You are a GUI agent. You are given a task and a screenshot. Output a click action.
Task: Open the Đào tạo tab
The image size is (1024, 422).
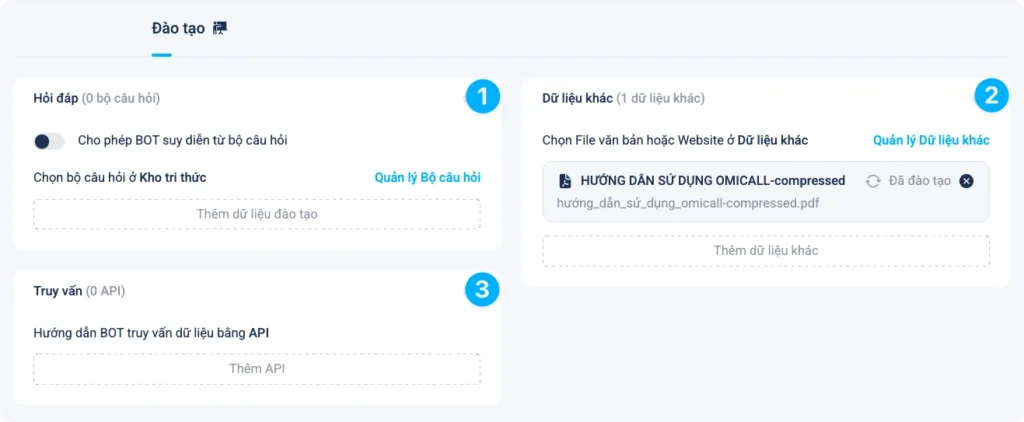178,28
